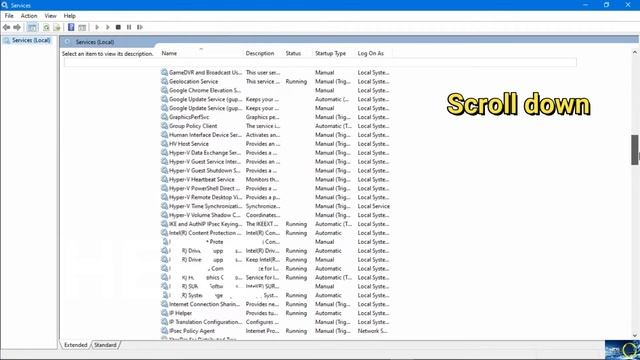Select Hyper-V Remote Desktop Virtualization service name
Image resolution: width=640 pixels, height=360 pixels.
(205, 198)
